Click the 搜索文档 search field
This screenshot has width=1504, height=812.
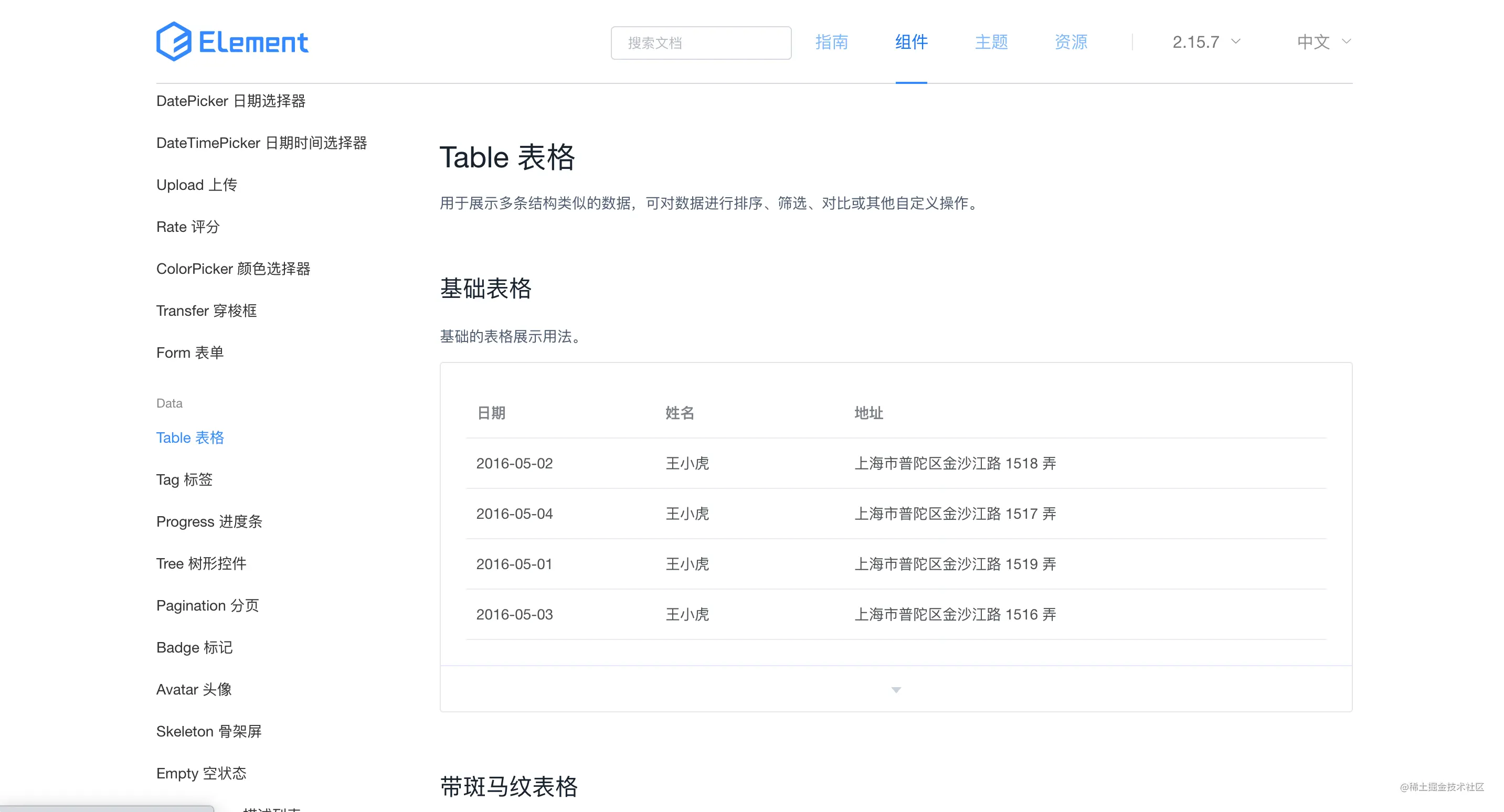coord(701,42)
